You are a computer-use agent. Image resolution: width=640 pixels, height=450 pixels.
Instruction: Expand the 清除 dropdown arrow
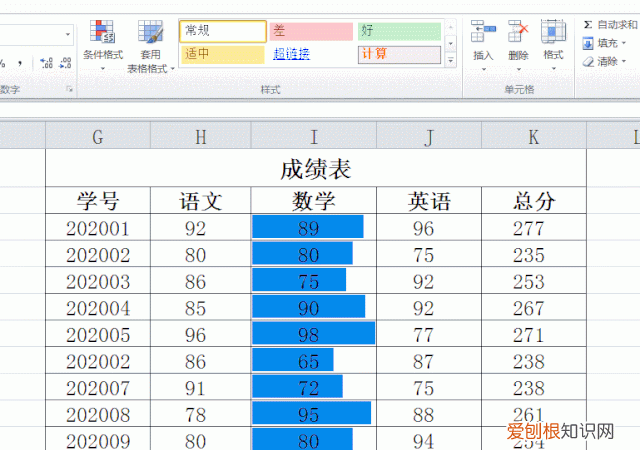pyautogui.click(x=624, y=62)
